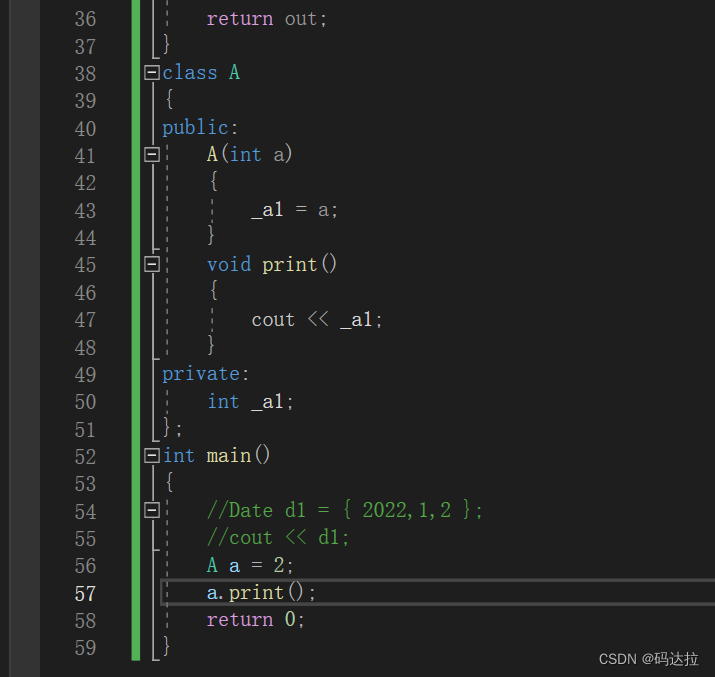Click line number 36
Viewport: 715px width, 677px height.
(85, 19)
